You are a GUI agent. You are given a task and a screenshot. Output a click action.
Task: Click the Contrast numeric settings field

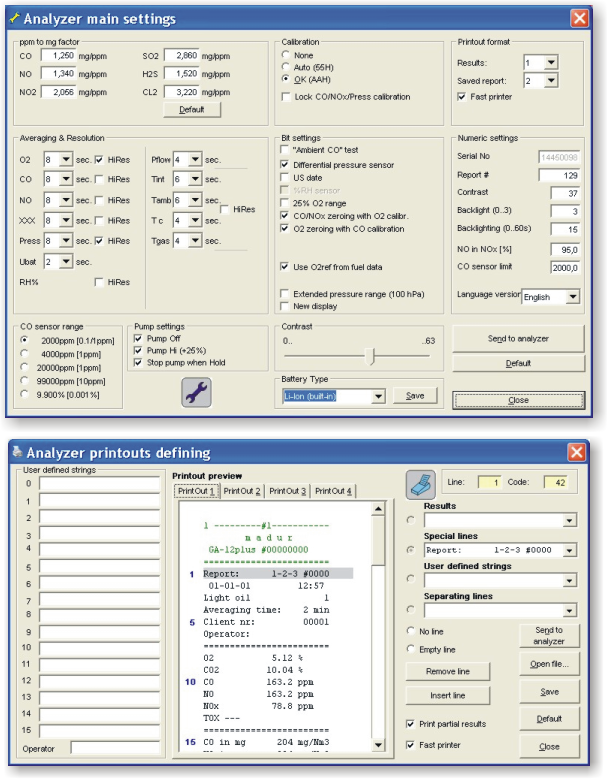(x=565, y=193)
